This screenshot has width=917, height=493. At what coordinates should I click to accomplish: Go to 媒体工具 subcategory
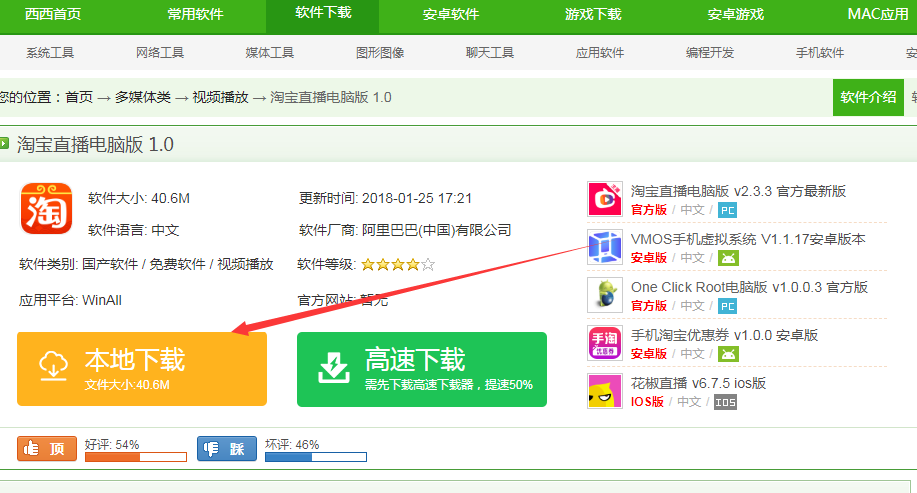(270, 53)
